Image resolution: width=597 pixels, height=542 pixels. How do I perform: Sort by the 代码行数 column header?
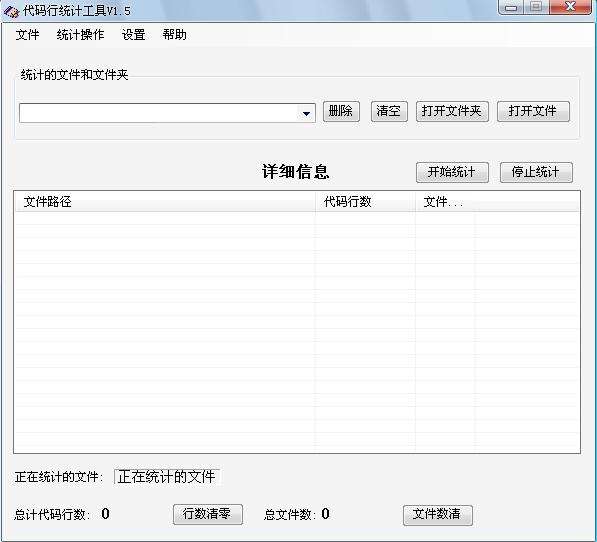tap(365, 202)
